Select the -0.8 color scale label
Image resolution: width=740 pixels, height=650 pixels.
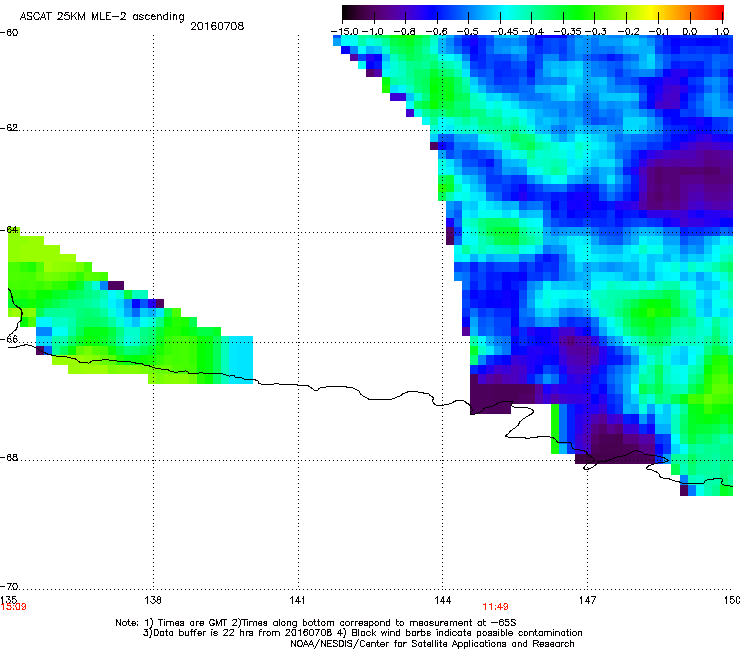[x=404, y=32]
